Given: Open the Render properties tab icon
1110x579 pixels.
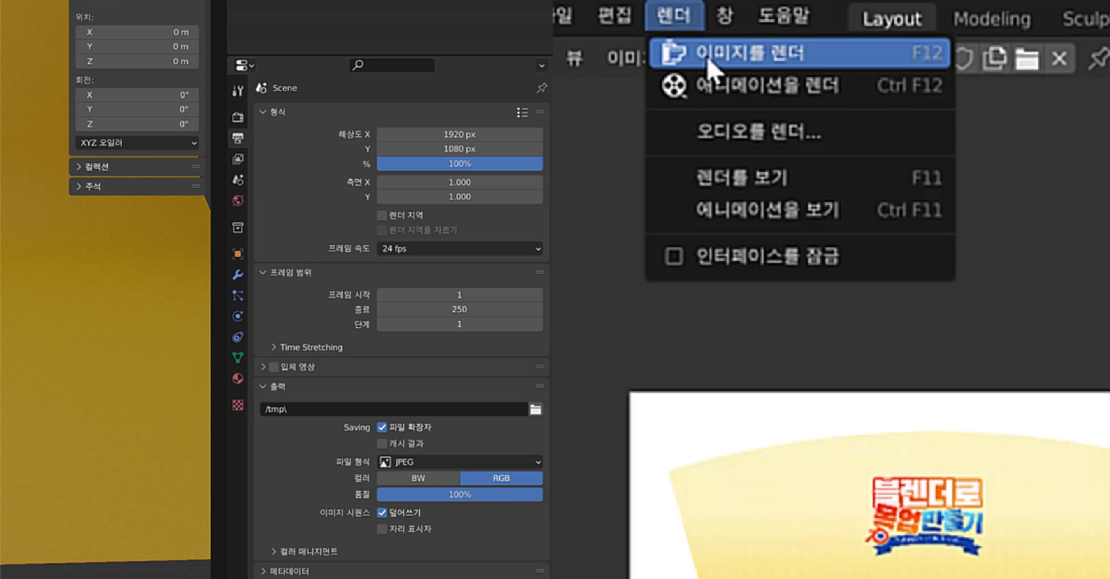Looking at the screenshot, I should click(x=238, y=117).
